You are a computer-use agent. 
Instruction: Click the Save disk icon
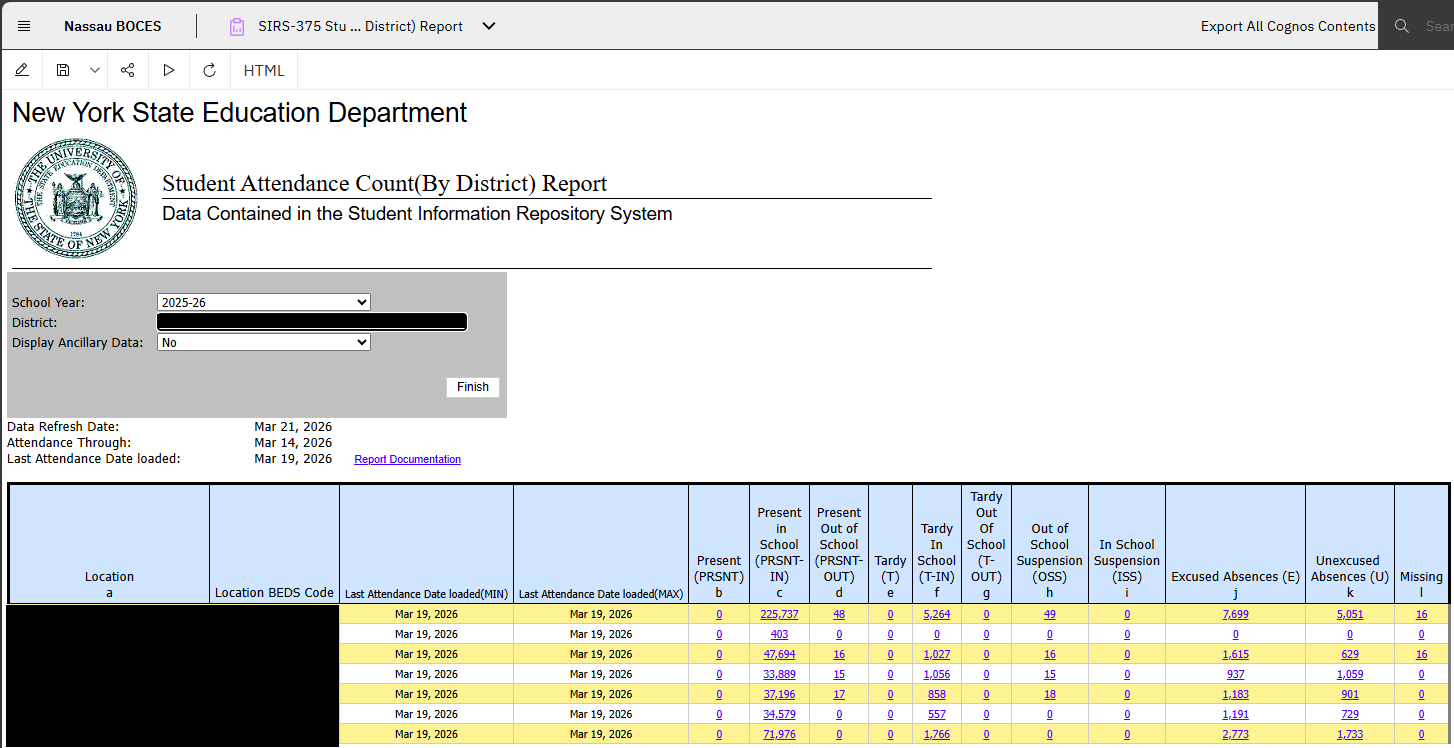[x=63, y=70]
